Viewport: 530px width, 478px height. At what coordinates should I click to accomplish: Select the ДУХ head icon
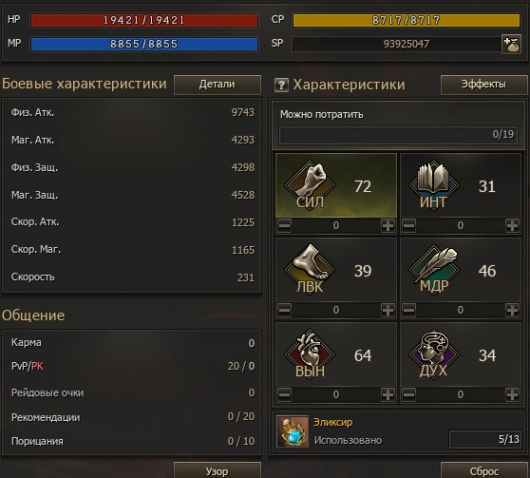434,354
